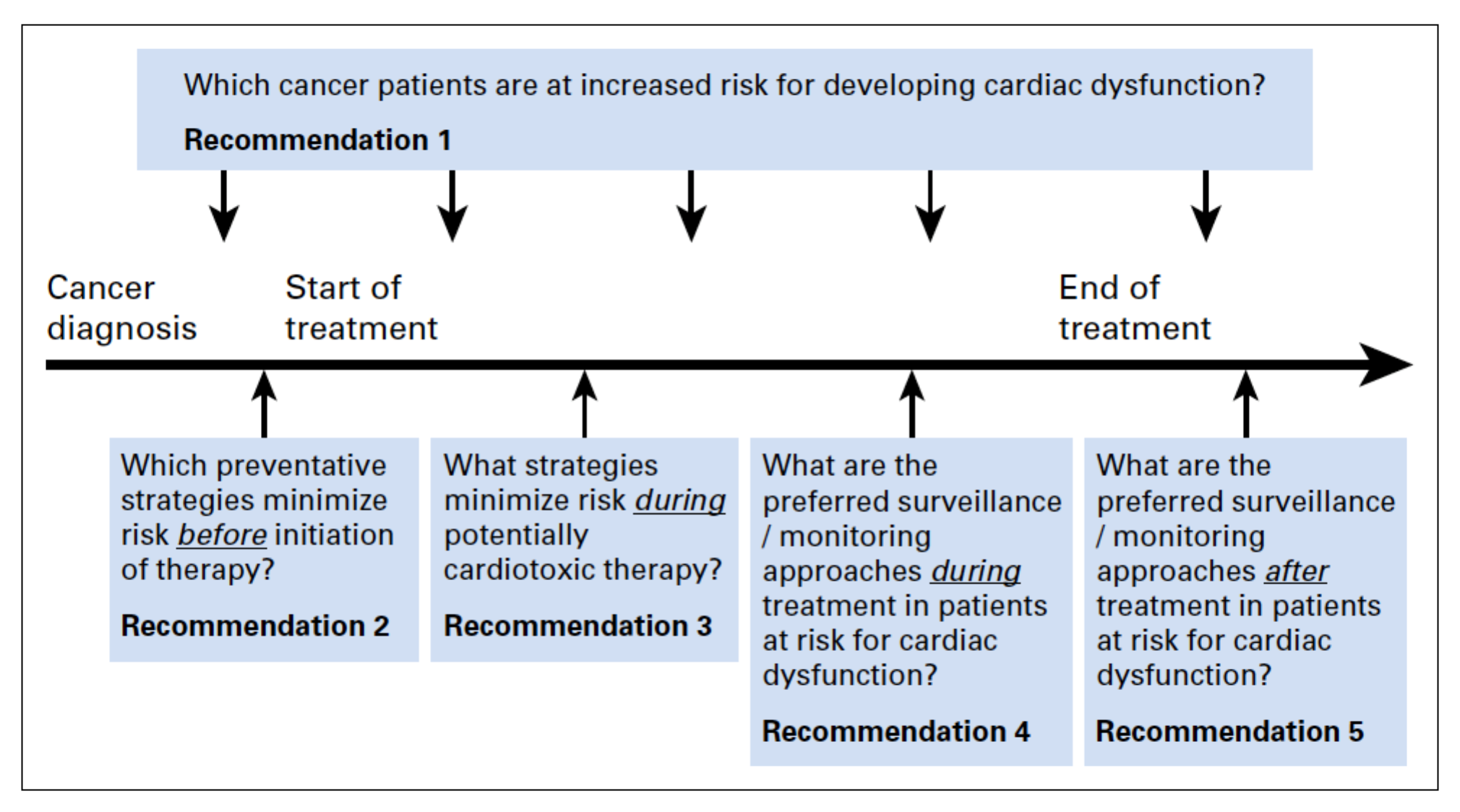Click the timeline's right-pointing arrowhead

(x=1383, y=365)
